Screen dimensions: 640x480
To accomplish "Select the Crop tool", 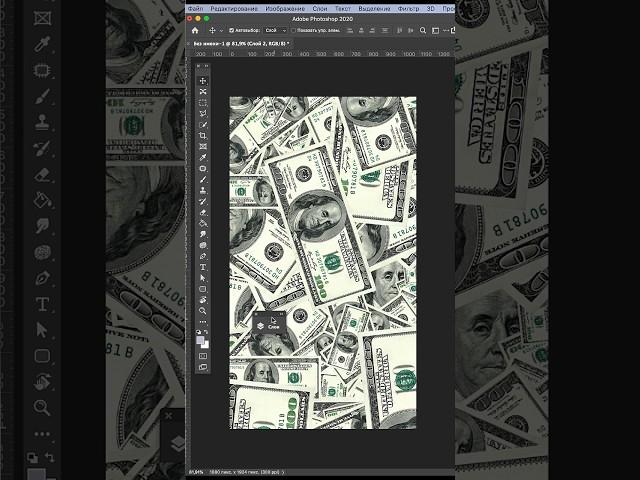I will [203, 136].
